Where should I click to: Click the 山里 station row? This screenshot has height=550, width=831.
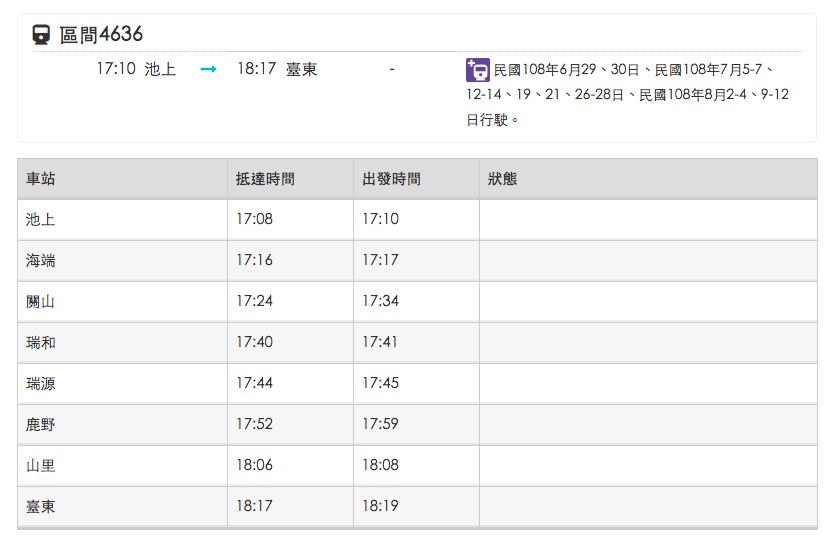[417, 465]
